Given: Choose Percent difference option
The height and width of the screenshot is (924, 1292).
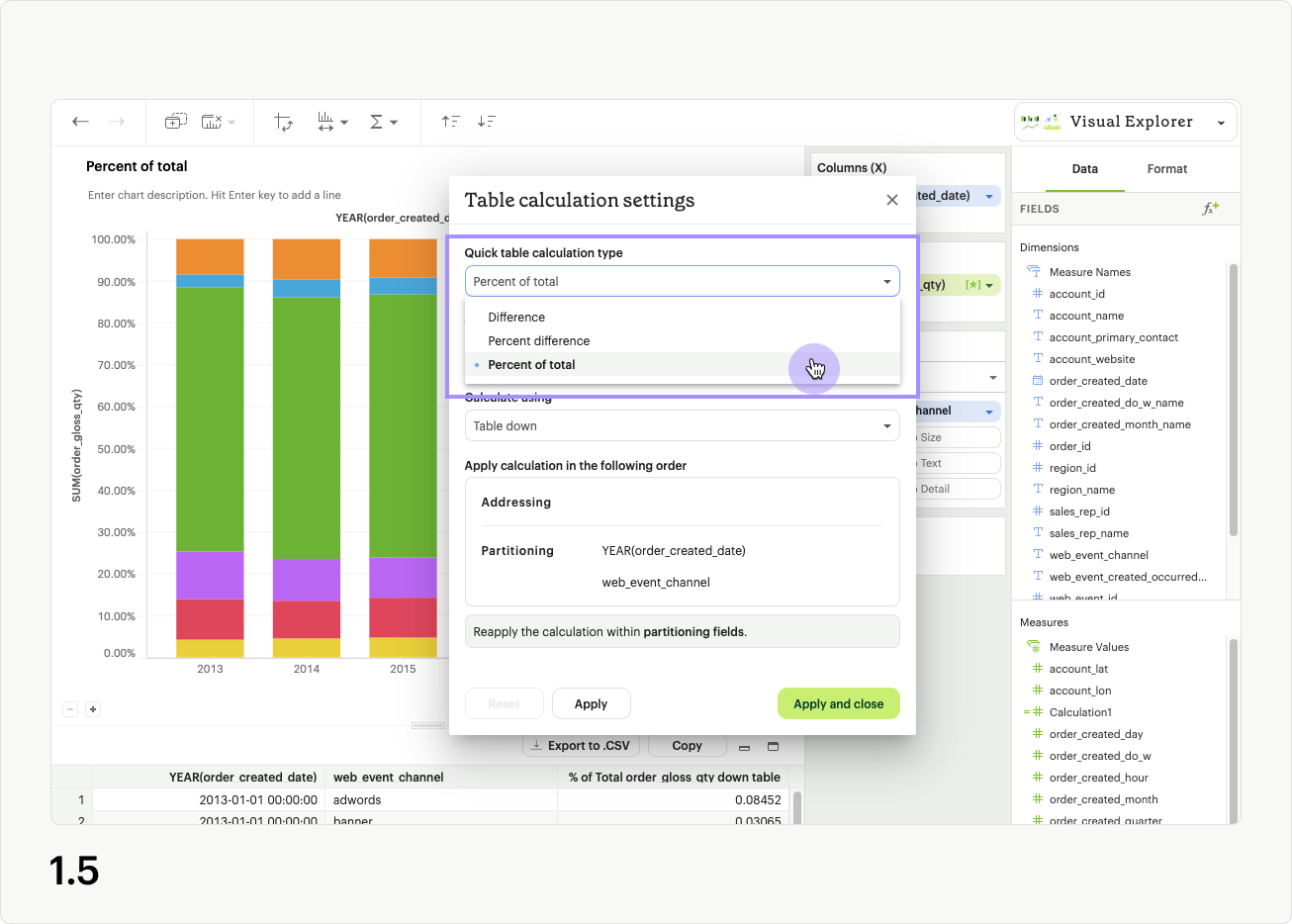Looking at the screenshot, I should [539, 341].
